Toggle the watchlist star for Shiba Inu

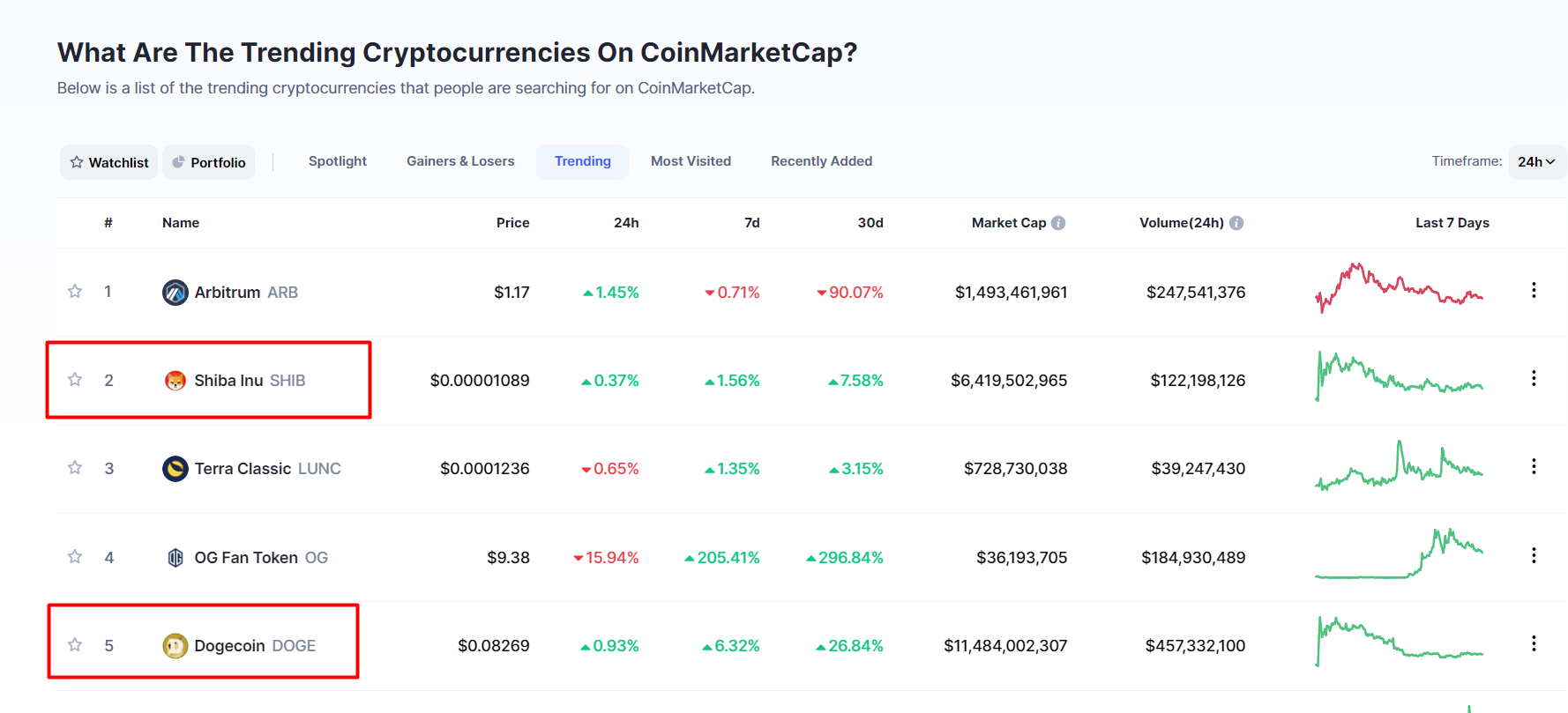point(75,380)
